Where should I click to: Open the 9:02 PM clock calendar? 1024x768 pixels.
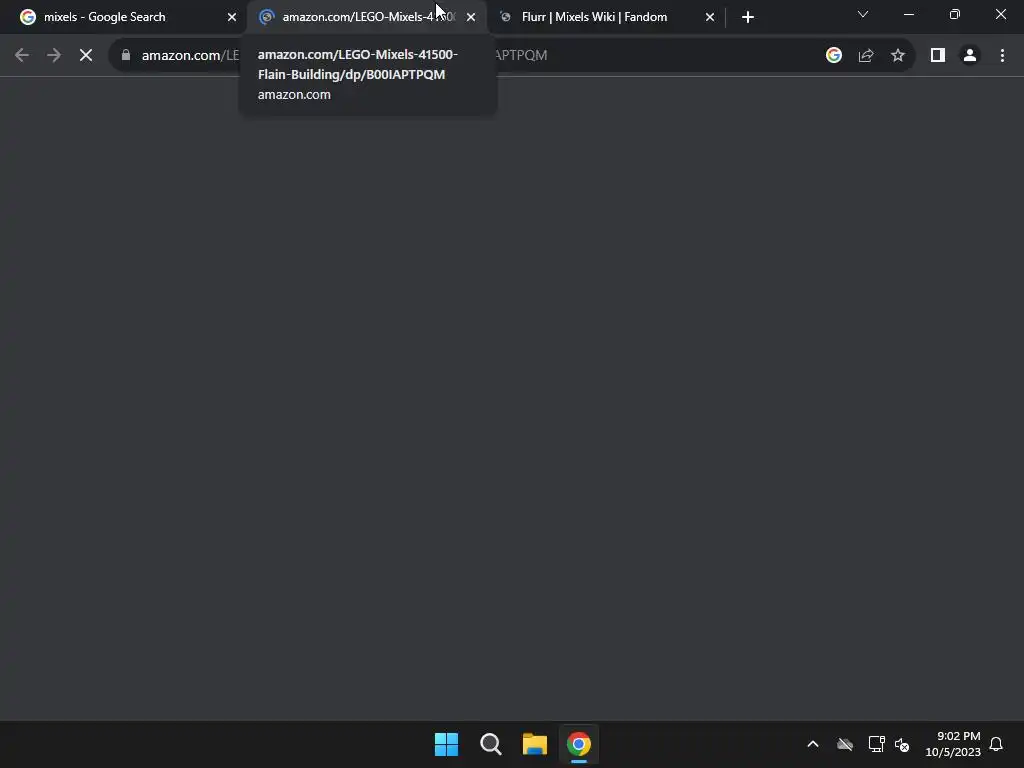coord(953,744)
